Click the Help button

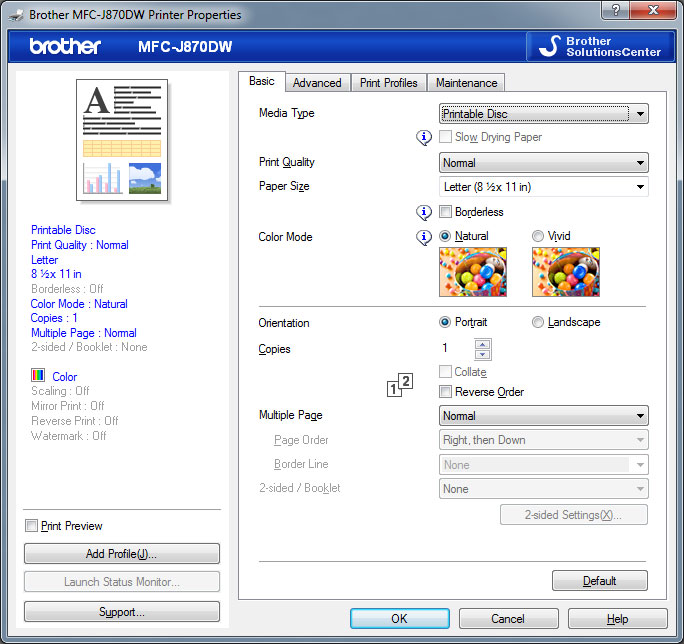pyautogui.click(x=617, y=619)
